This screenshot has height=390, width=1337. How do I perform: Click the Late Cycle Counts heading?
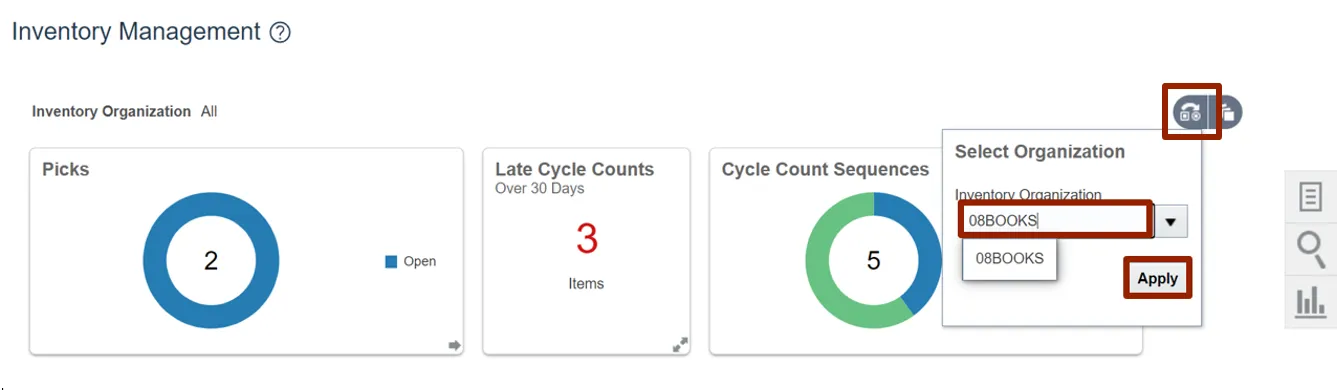[x=575, y=170]
